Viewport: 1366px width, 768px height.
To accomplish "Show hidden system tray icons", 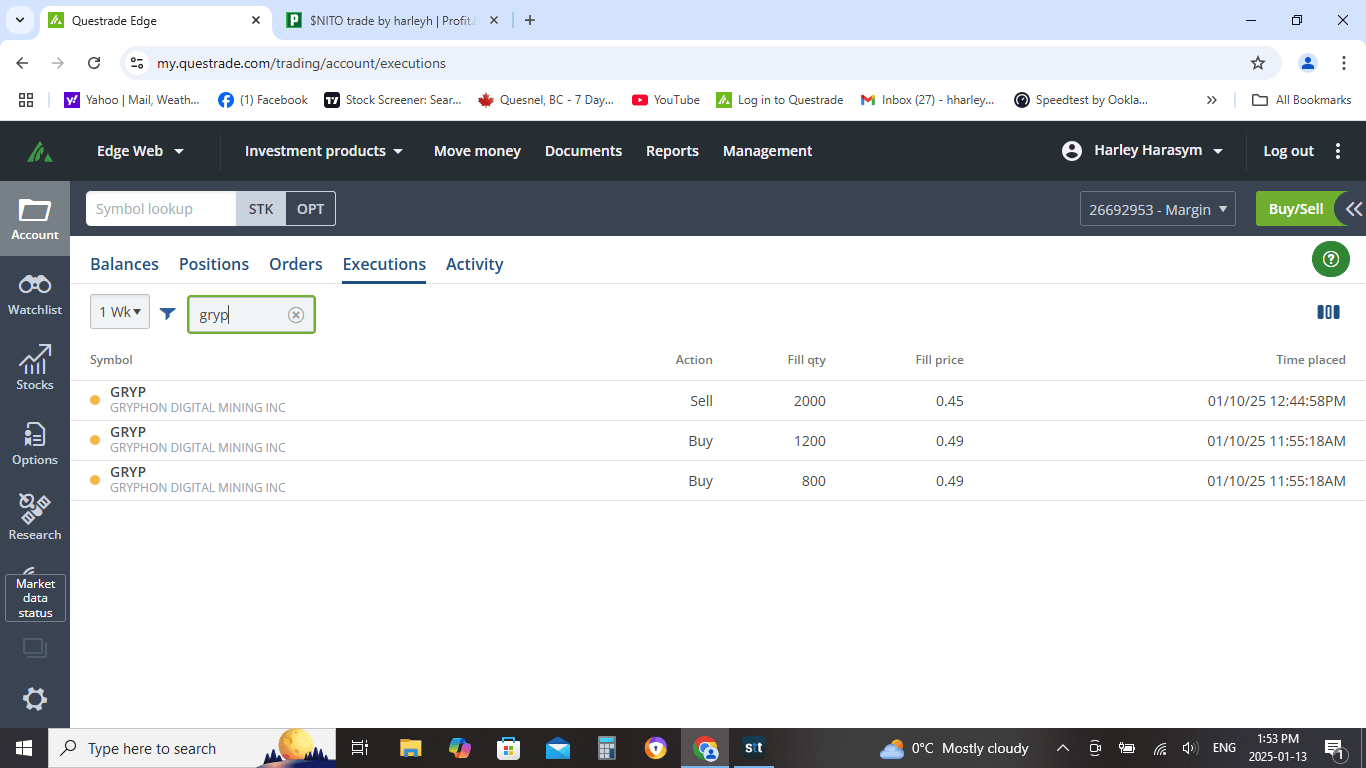I will click(x=1063, y=748).
